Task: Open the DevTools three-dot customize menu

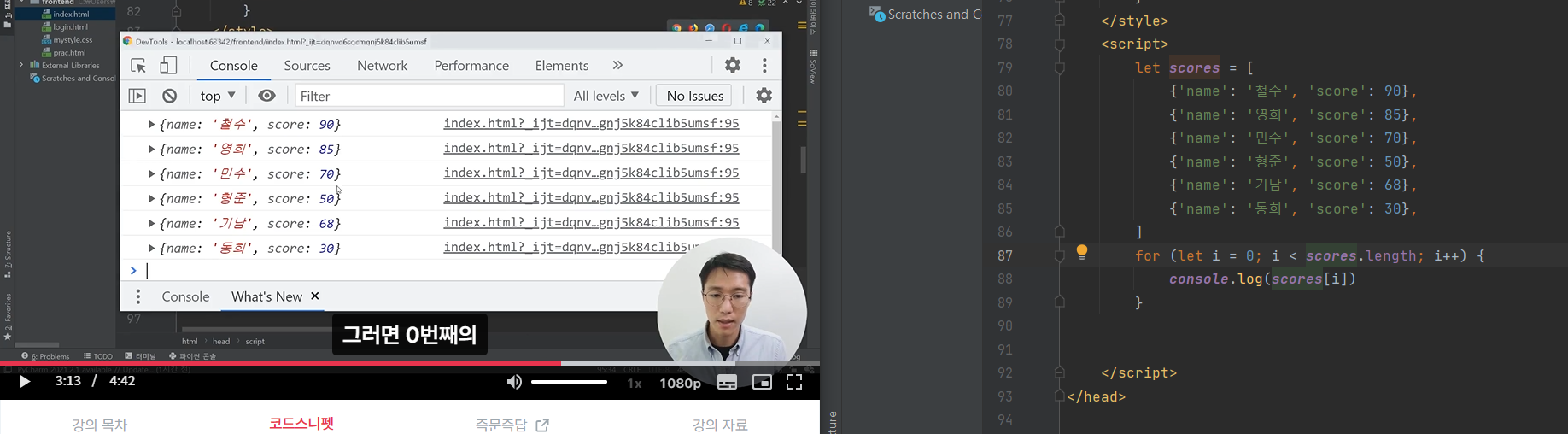Action: click(764, 65)
